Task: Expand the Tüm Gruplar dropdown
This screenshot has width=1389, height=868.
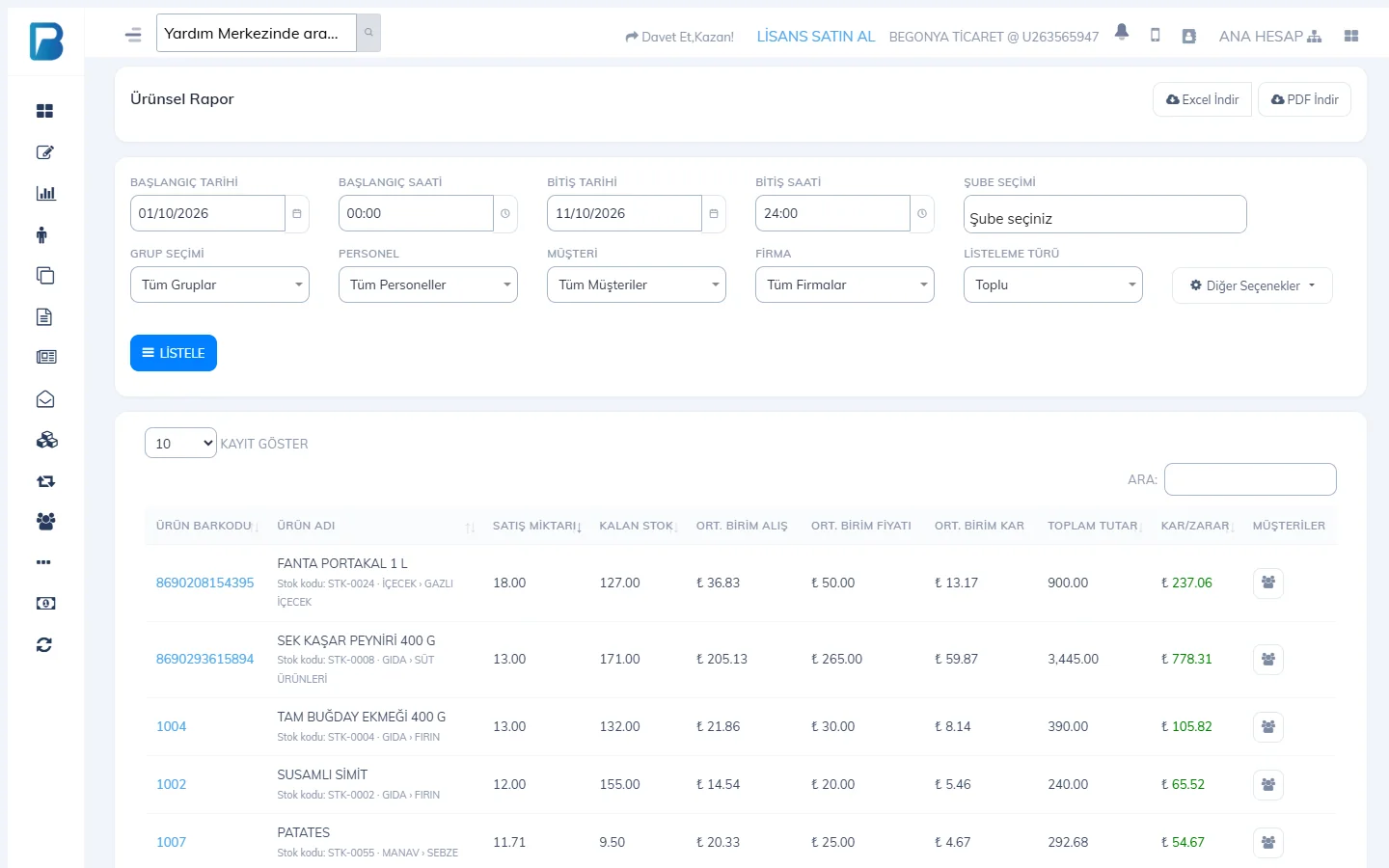Action: point(220,285)
